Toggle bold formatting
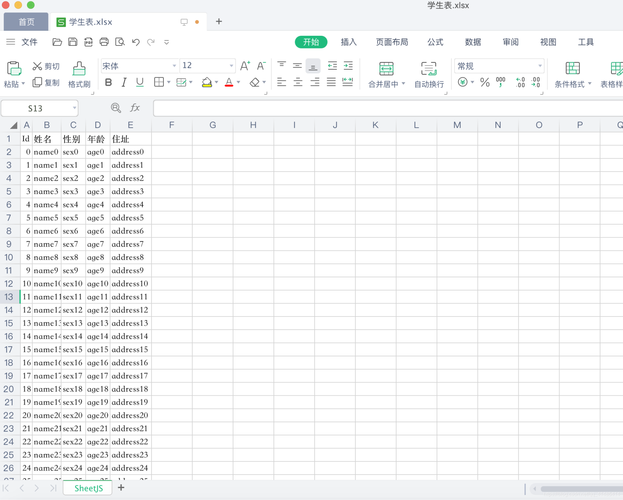623x500 pixels. pos(108,82)
